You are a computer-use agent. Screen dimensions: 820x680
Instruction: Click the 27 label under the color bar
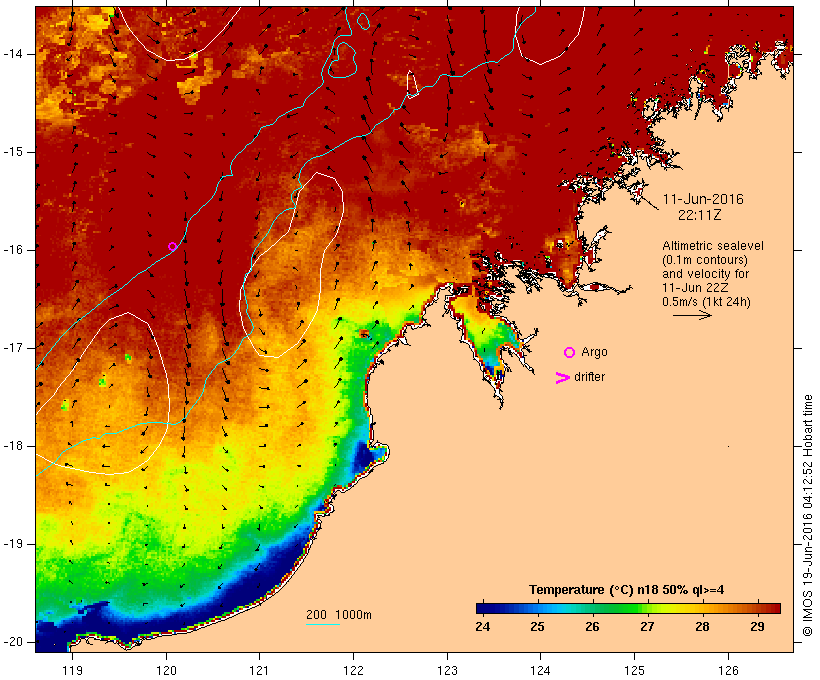click(647, 627)
